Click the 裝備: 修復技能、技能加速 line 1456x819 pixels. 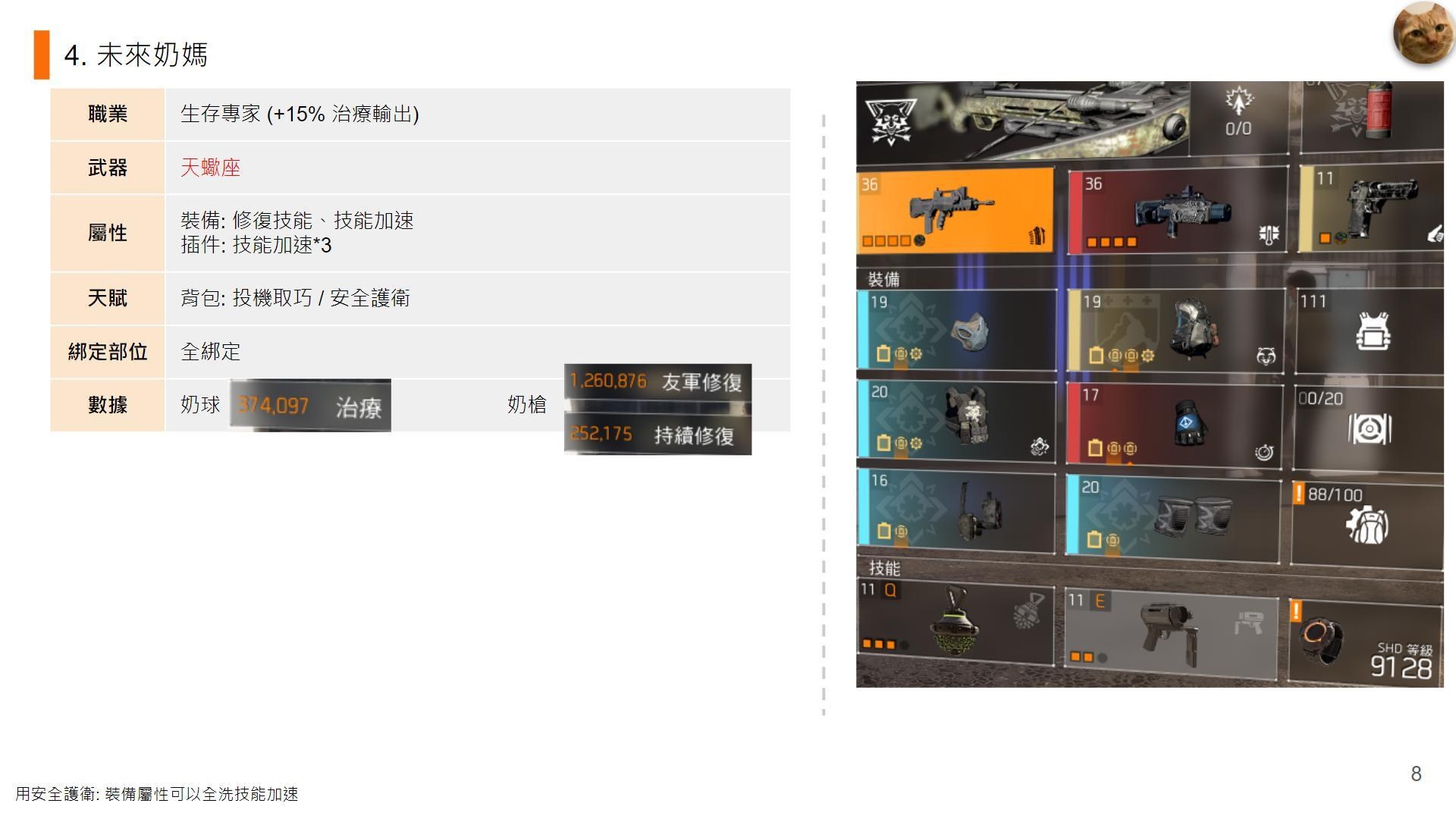297,221
